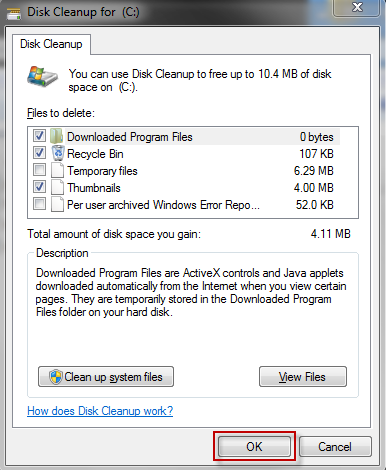Uncheck the Downloaded Program Files checkbox
Screen dimensions: 386x470
(39, 136)
